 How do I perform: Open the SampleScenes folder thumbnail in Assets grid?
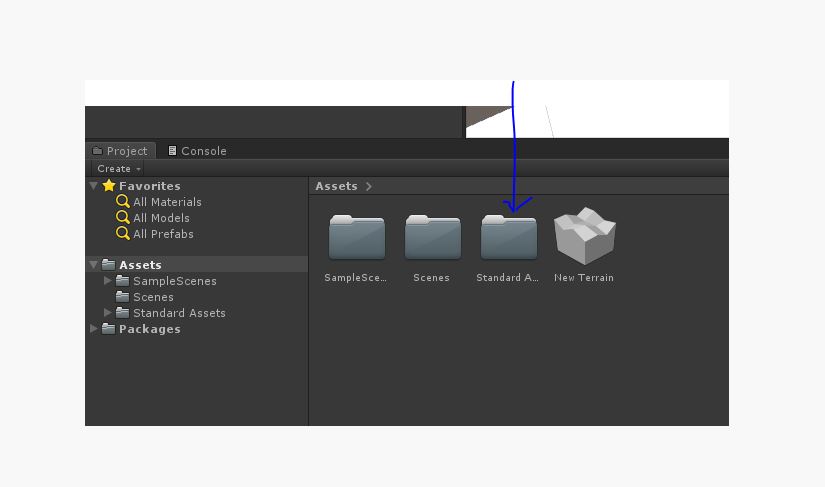pyautogui.click(x=357, y=237)
